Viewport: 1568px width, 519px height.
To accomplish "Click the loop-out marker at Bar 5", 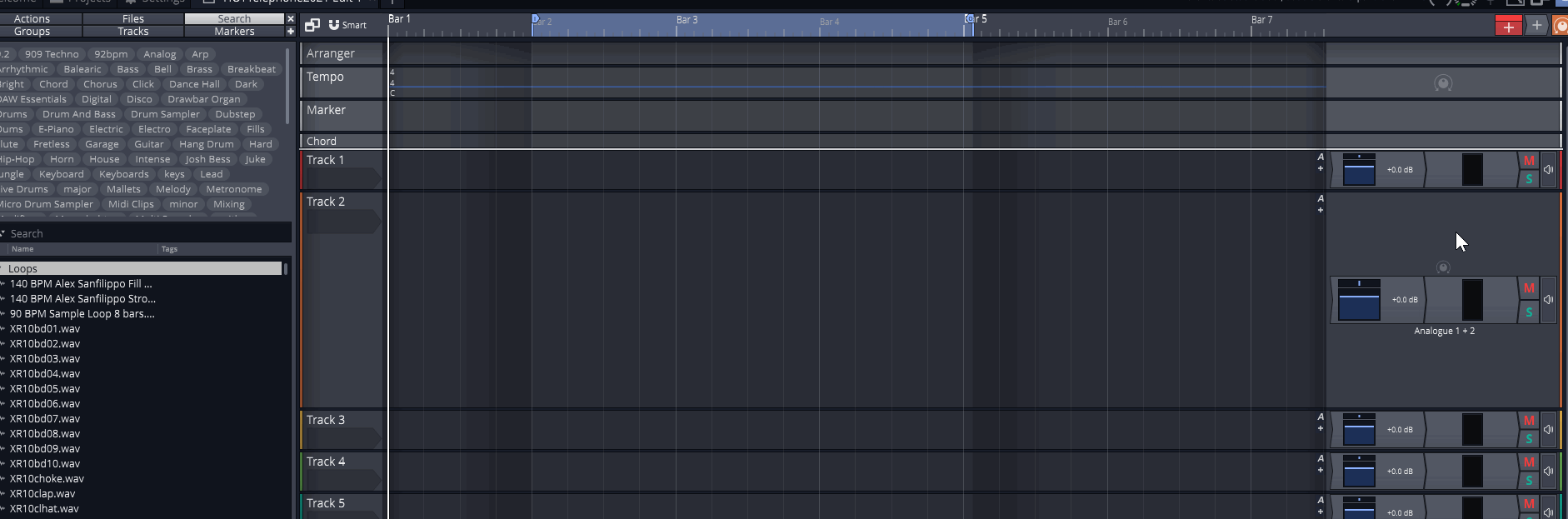I will click(x=969, y=18).
